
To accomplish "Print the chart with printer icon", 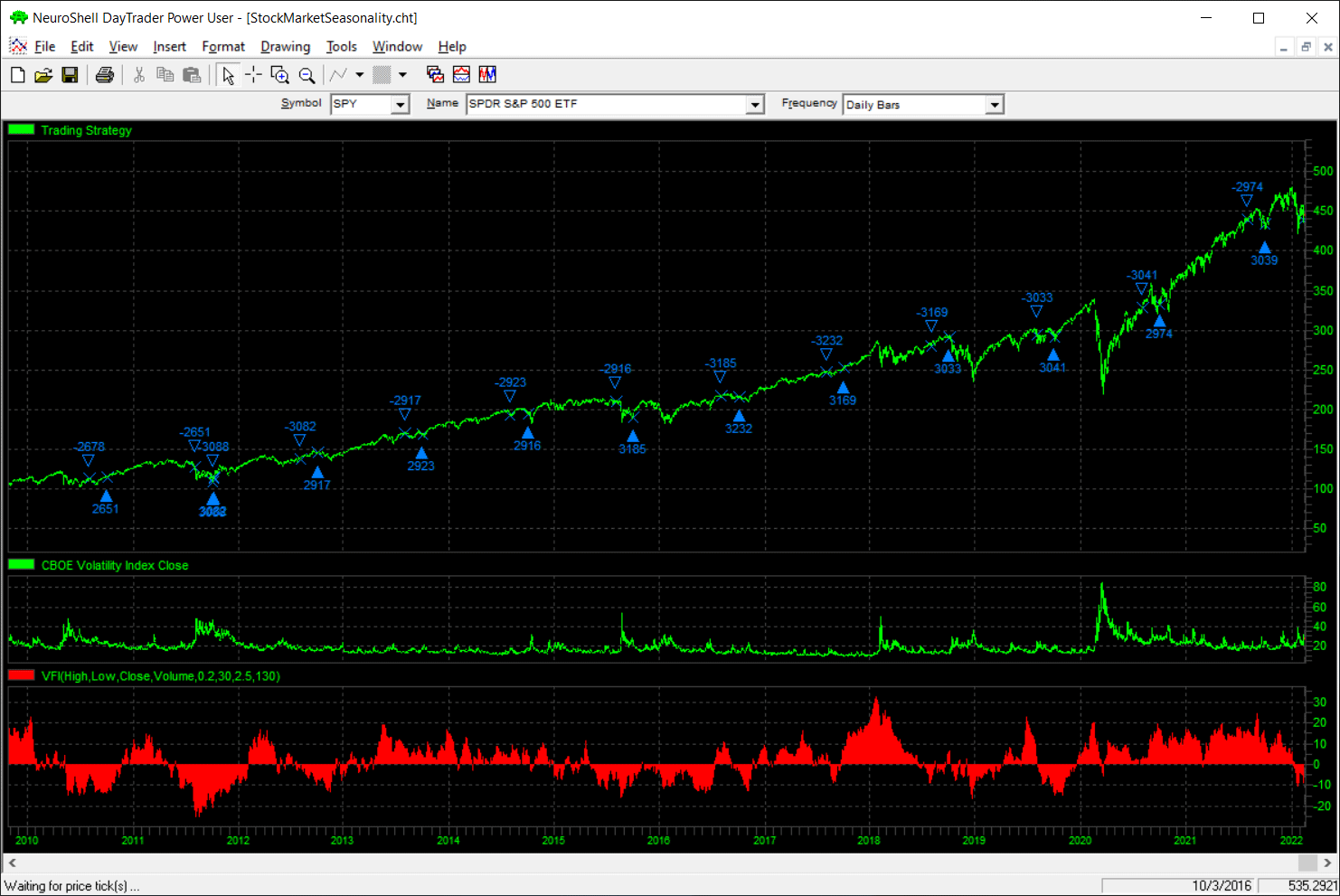I will click(x=105, y=75).
